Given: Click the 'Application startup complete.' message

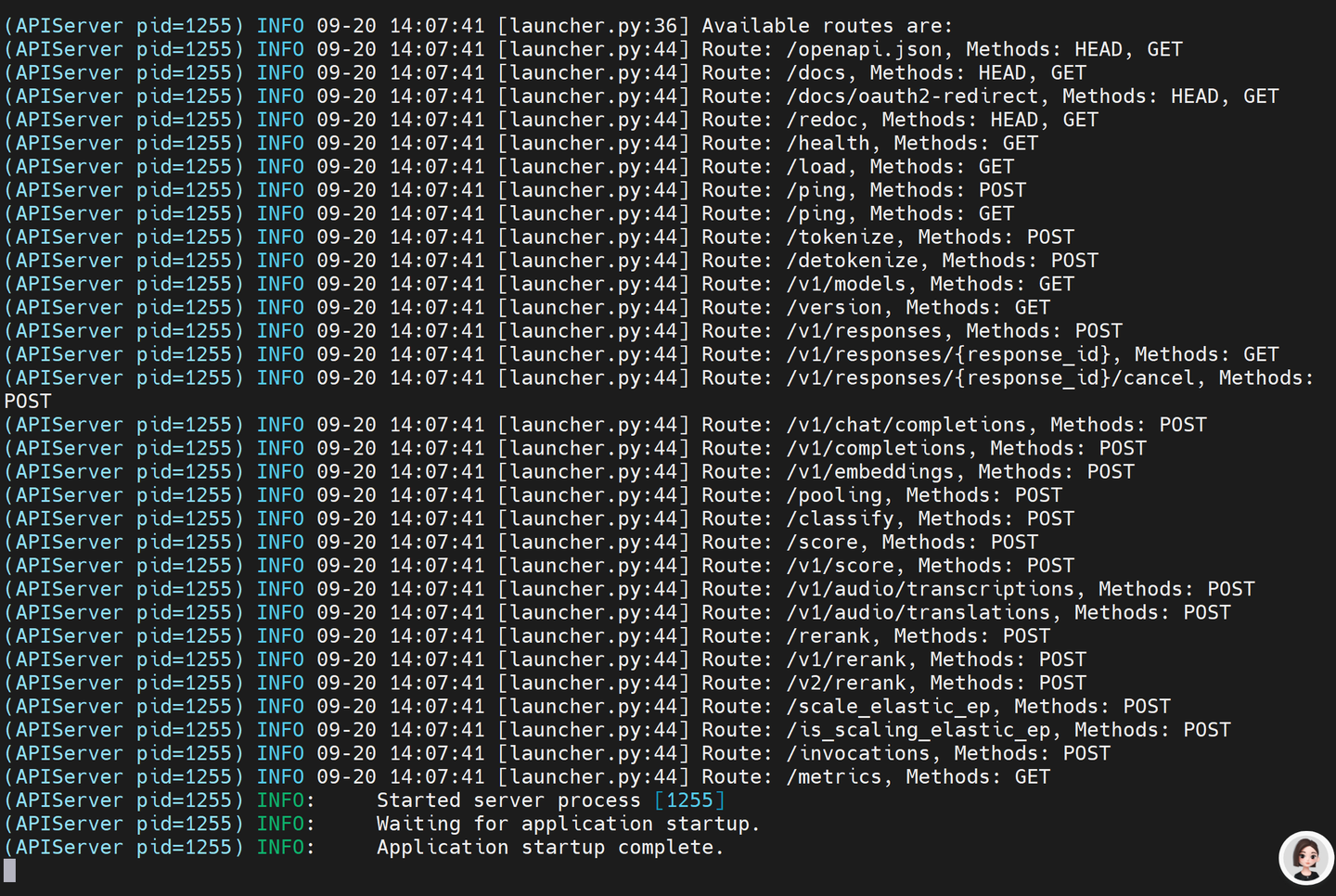Looking at the screenshot, I should point(550,848).
